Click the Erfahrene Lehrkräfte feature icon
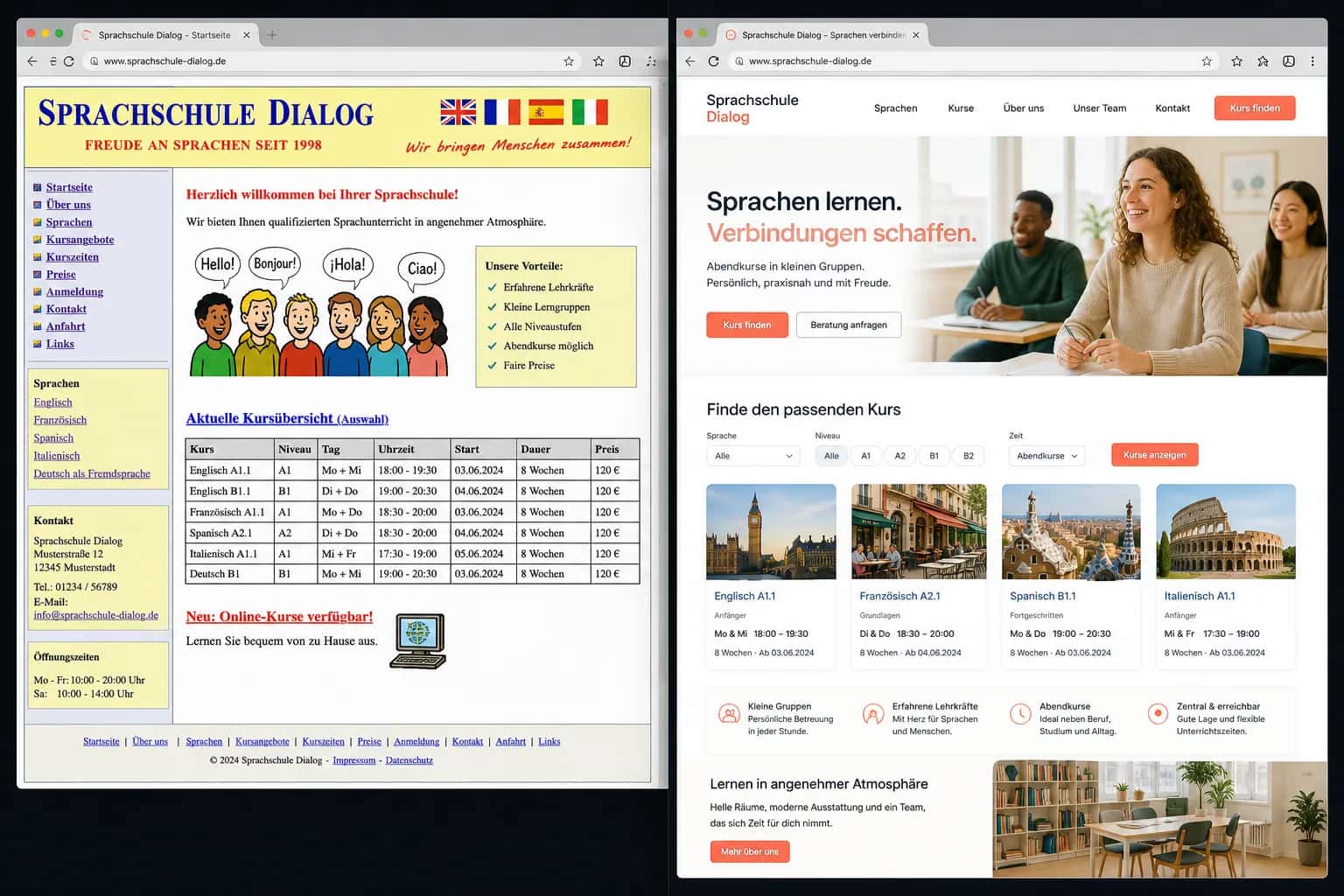 tap(872, 714)
